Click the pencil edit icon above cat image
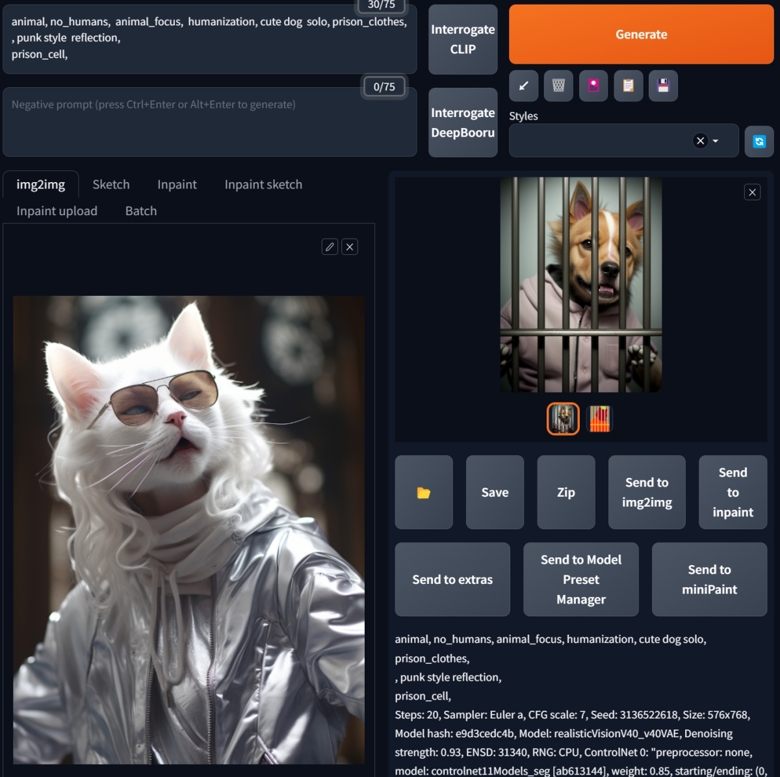The width and height of the screenshot is (780, 777). click(330, 247)
